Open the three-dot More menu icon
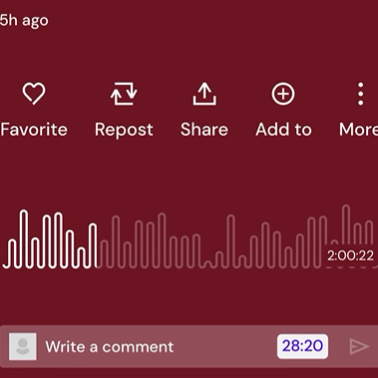The image size is (378, 378). [x=360, y=94]
